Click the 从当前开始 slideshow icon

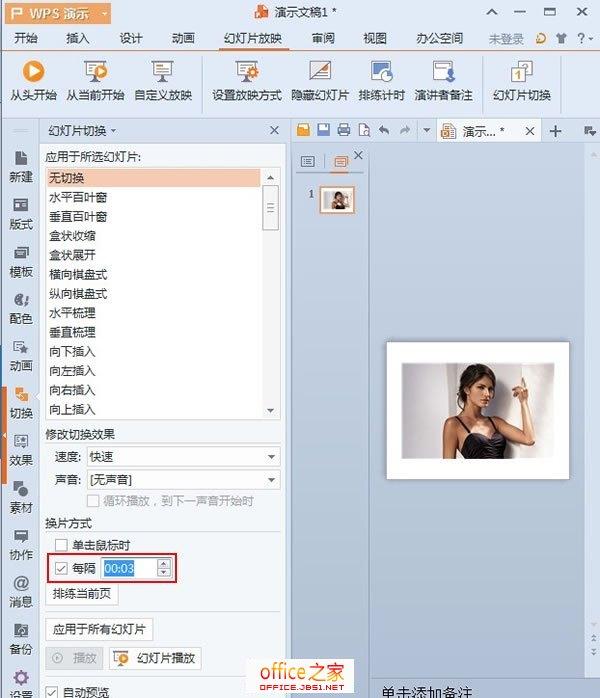[x=96, y=72]
